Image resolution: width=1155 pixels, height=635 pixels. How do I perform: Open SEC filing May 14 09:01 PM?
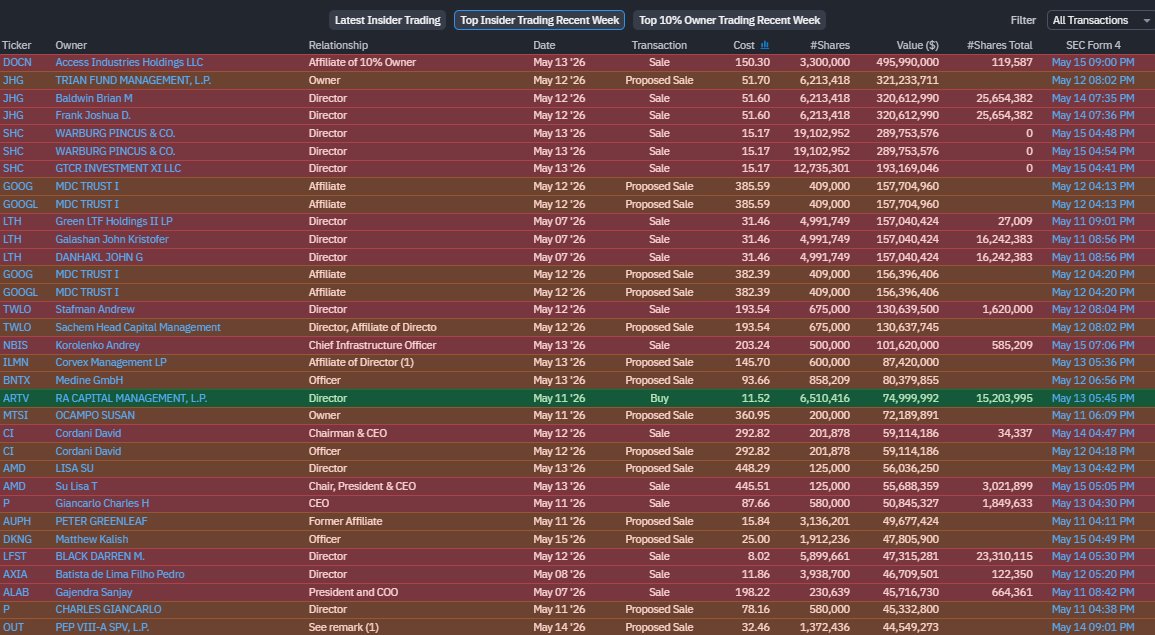click(1093, 628)
